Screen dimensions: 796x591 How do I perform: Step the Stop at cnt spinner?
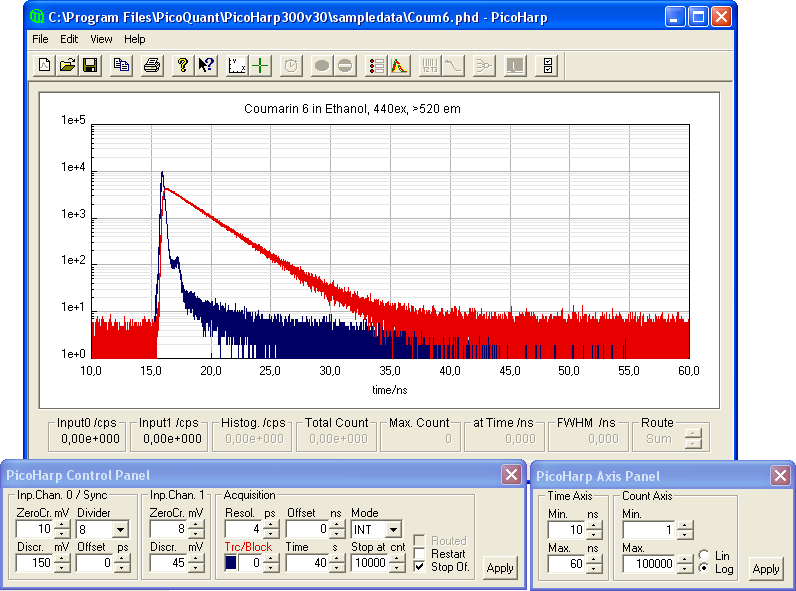396,563
